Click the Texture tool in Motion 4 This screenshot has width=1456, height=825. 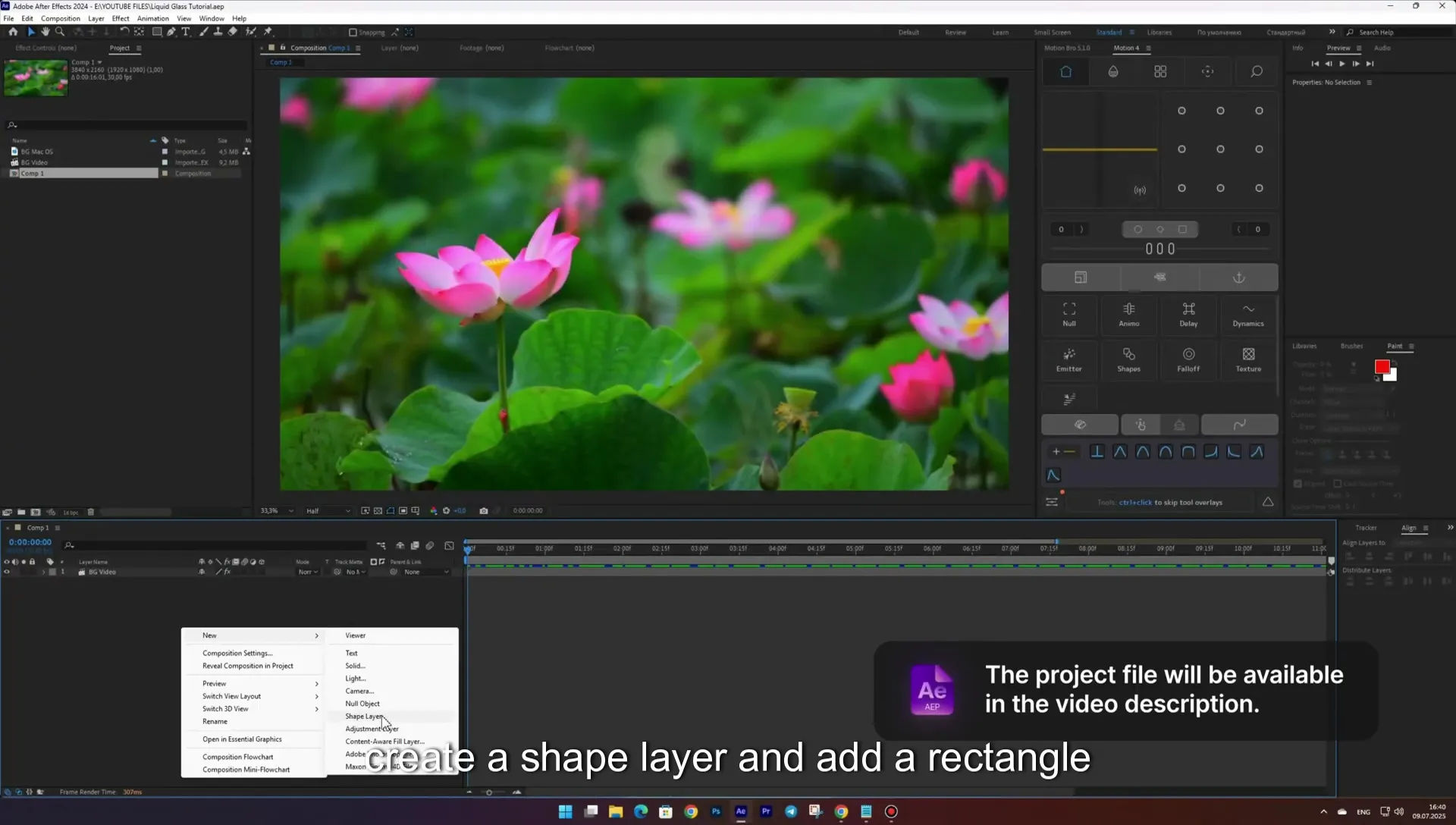click(1248, 359)
